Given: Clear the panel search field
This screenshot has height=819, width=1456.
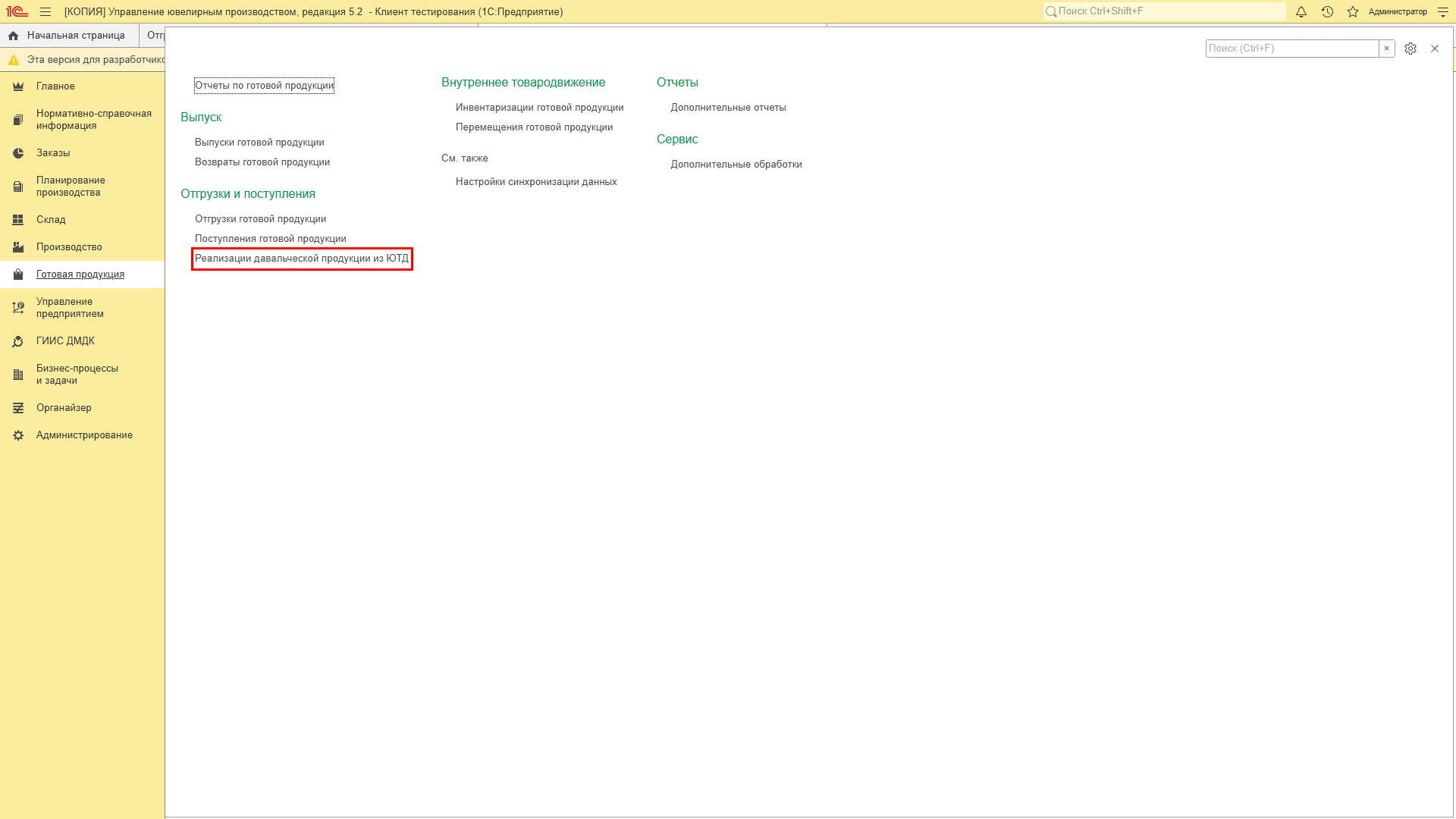Looking at the screenshot, I should (1386, 49).
